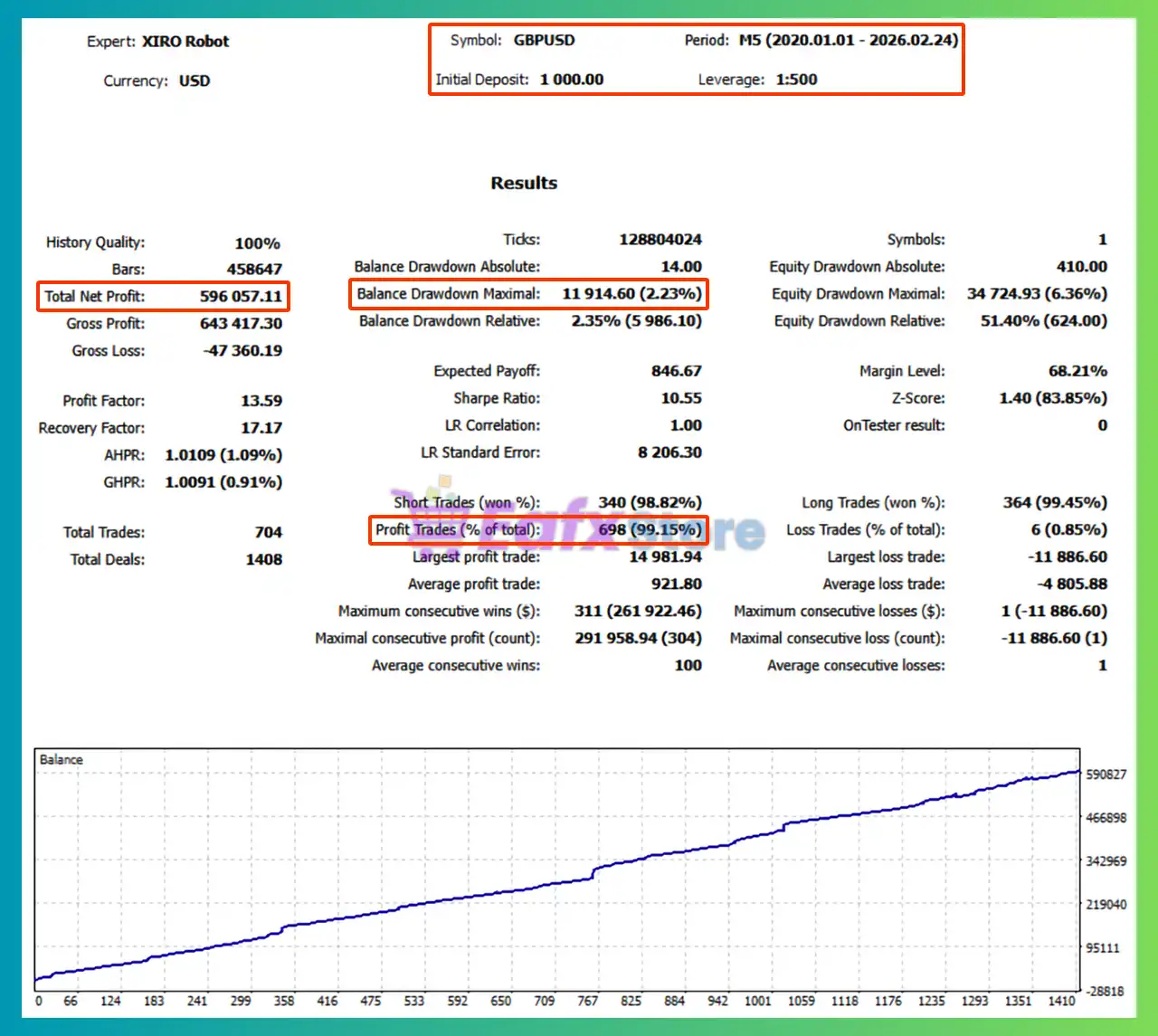The height and width of the screenshot is (1036, 1158).
Task: Click Profit Trades value 698 (99.15%)
Action: (650, 530)
